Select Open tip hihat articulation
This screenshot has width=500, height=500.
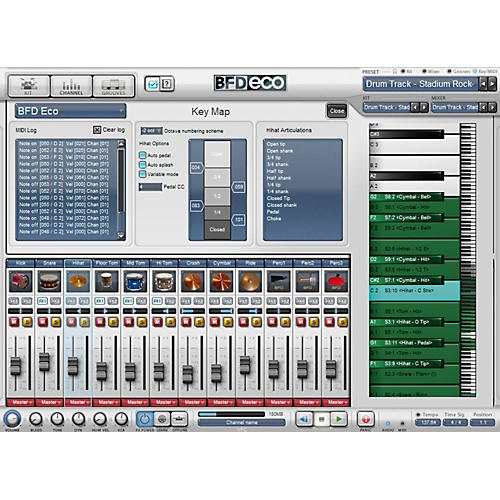coord(276,144)
